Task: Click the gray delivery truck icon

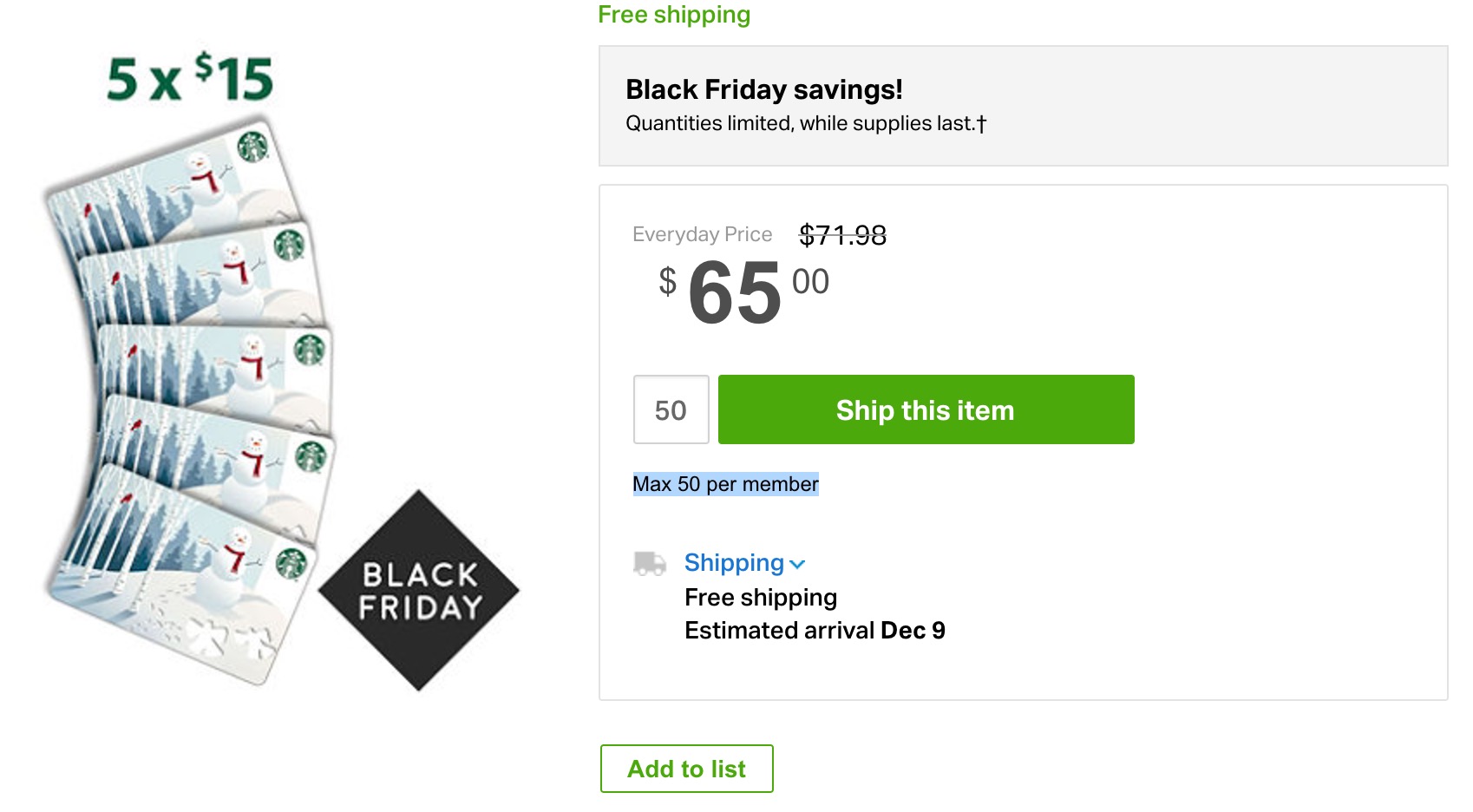Action: [x=649, y=564]
